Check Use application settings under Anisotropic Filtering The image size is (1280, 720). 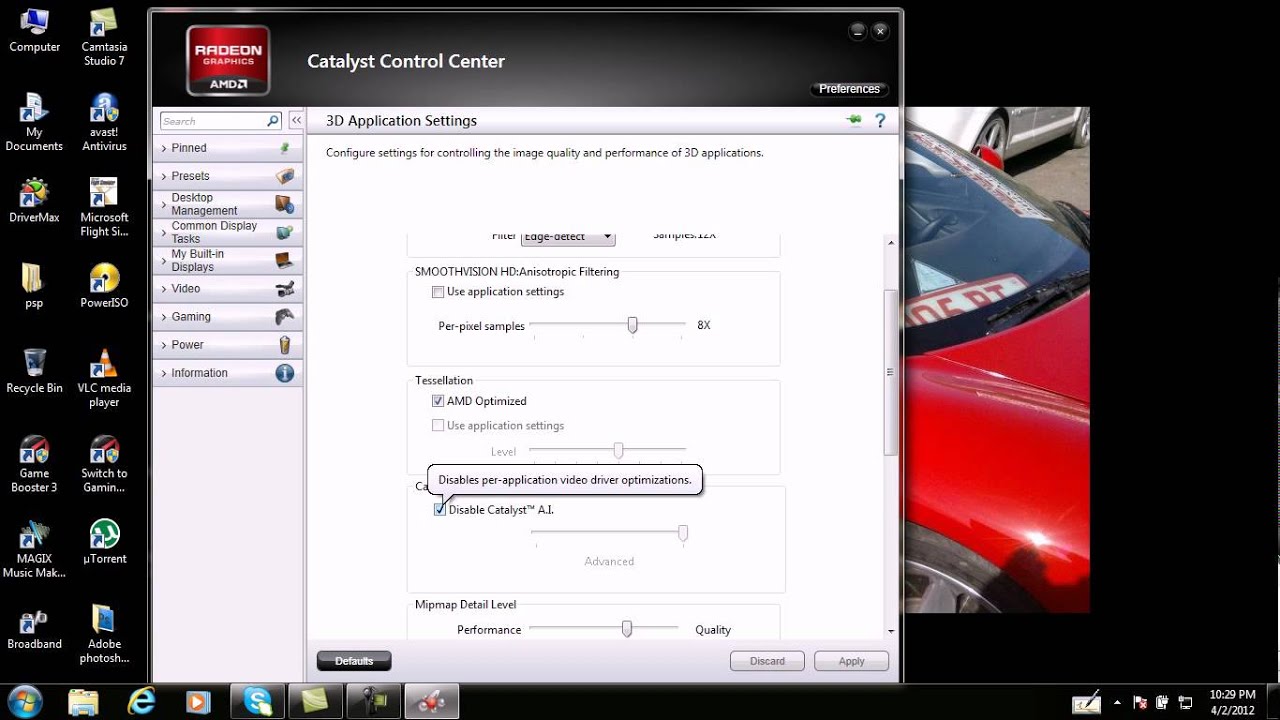coord(438,292)
